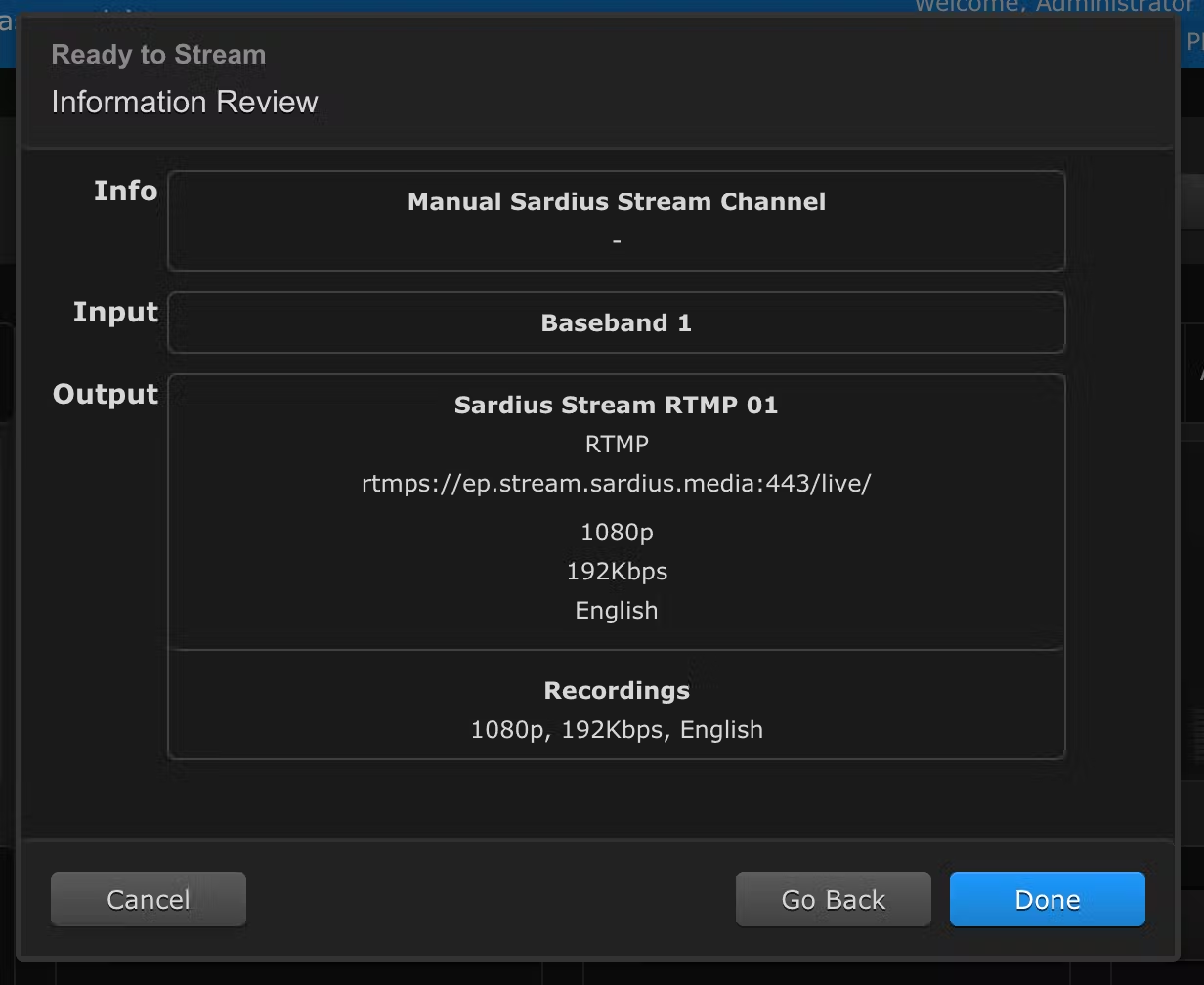Select the Manual Sardius Stream Channel text

pyautogui.click(x=617, y=201)
